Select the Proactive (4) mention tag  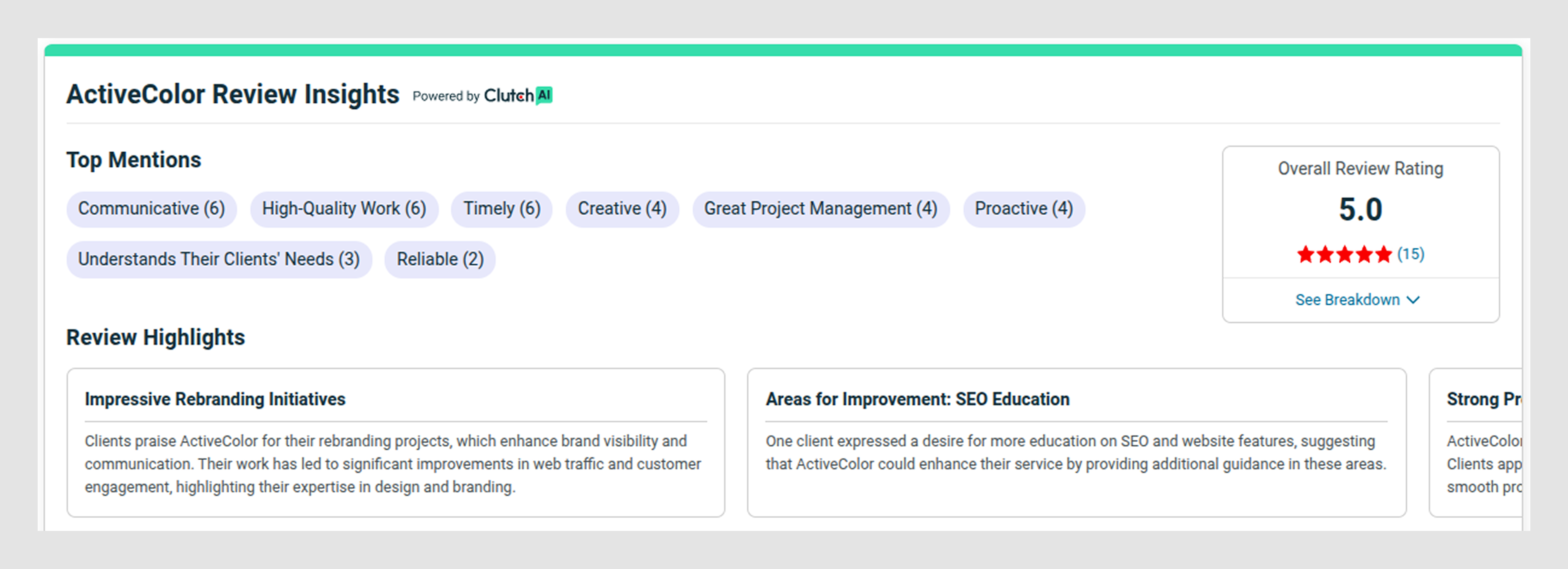coord(1024,209)
